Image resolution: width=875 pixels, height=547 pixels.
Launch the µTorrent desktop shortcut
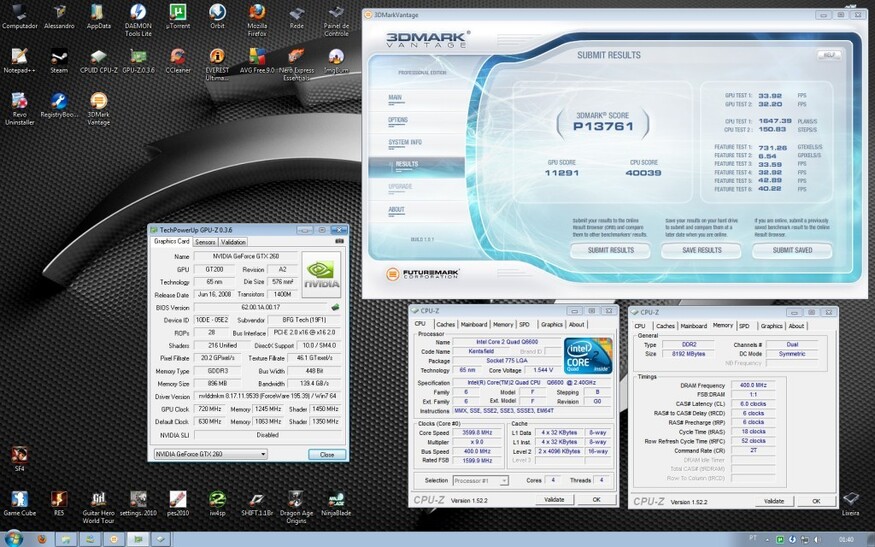tap(177, 16)
